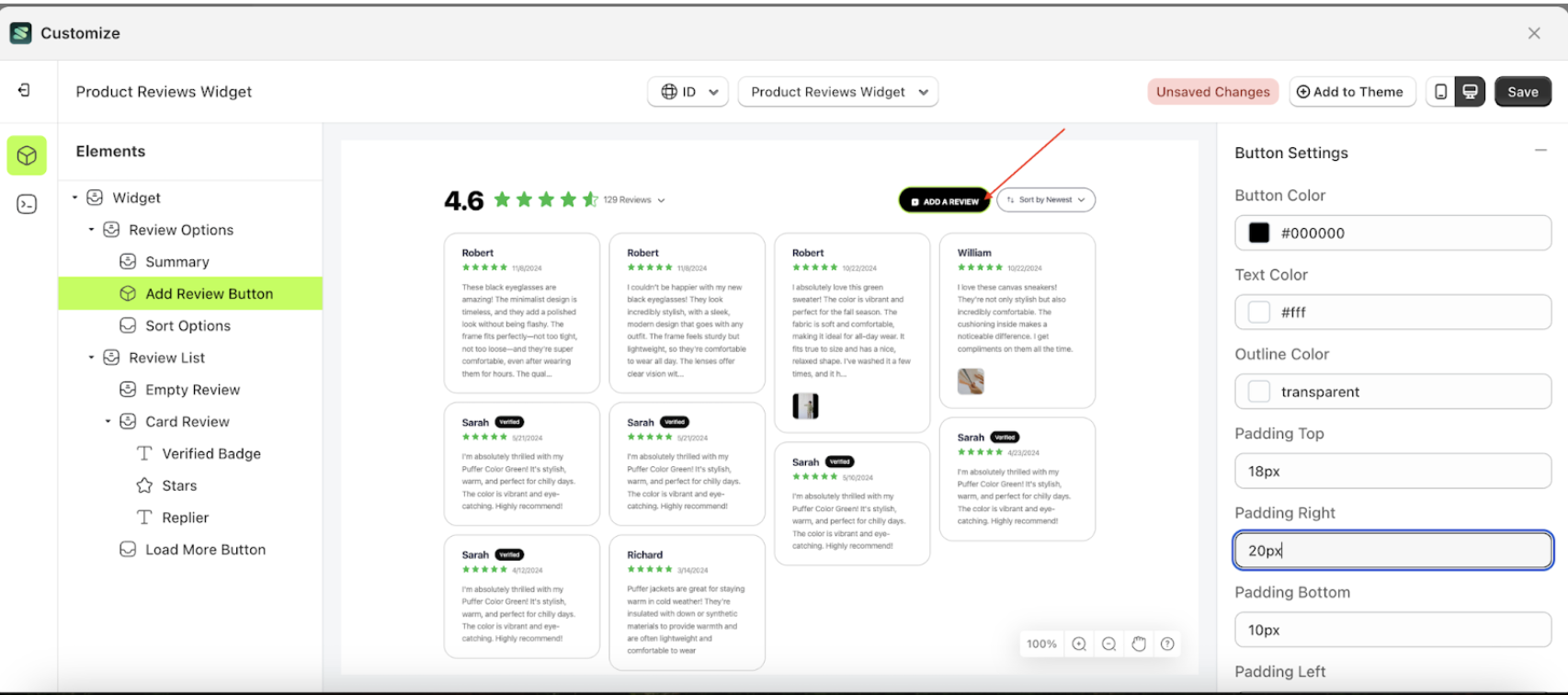Click the Widget tree item icon

(95, 198)
